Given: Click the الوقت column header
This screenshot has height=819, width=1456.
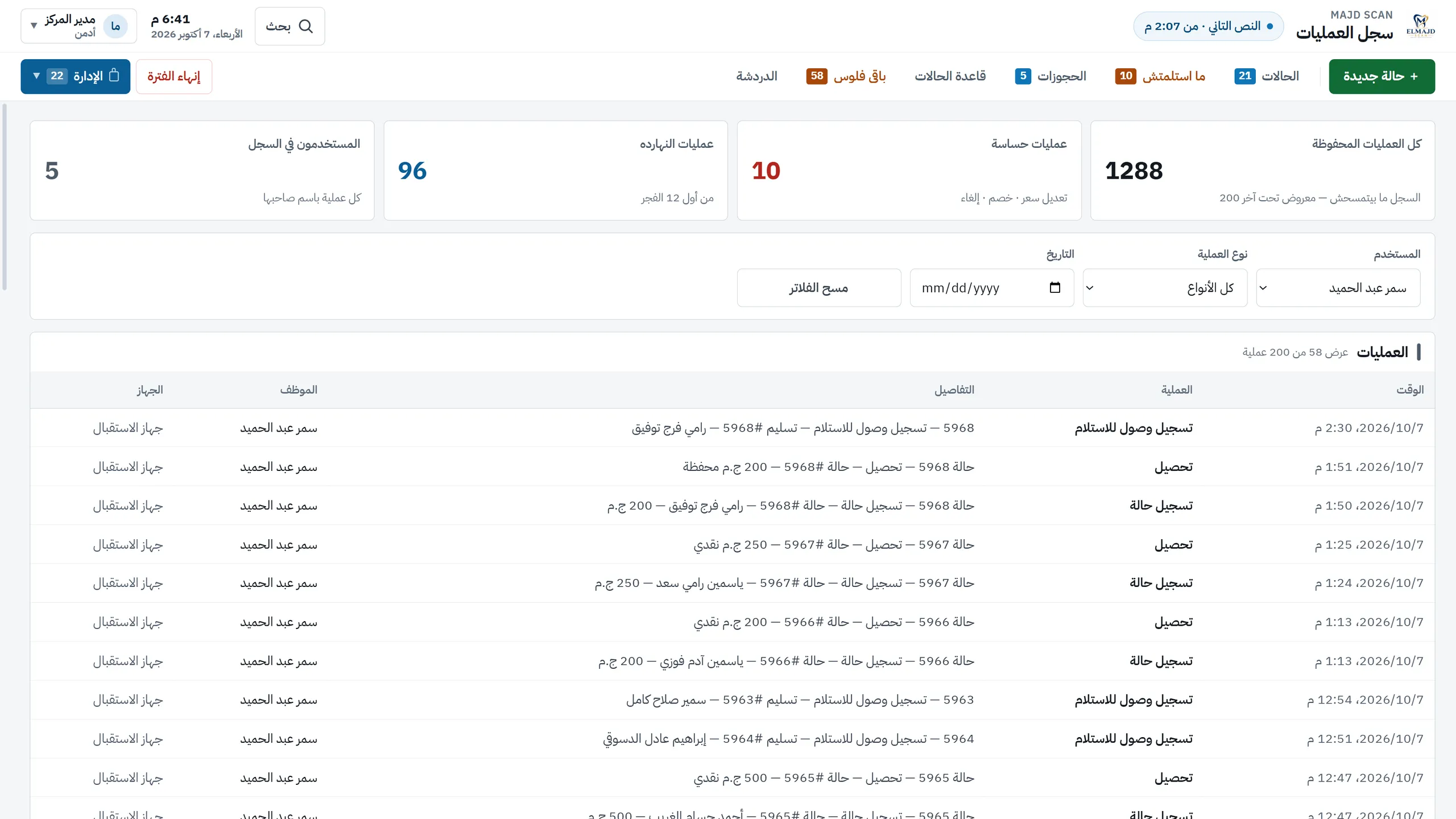Looking at the screenshot, I should [x=1410, y=390].
